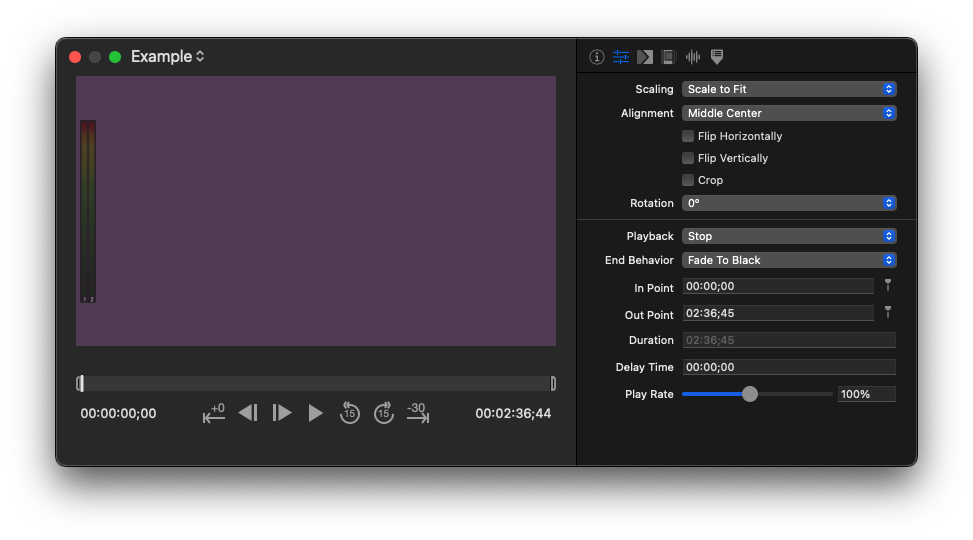Viewport: 973px width, 540px height.
Task: Open the audio waveform inspector tab
Action: tap(693, 57)
